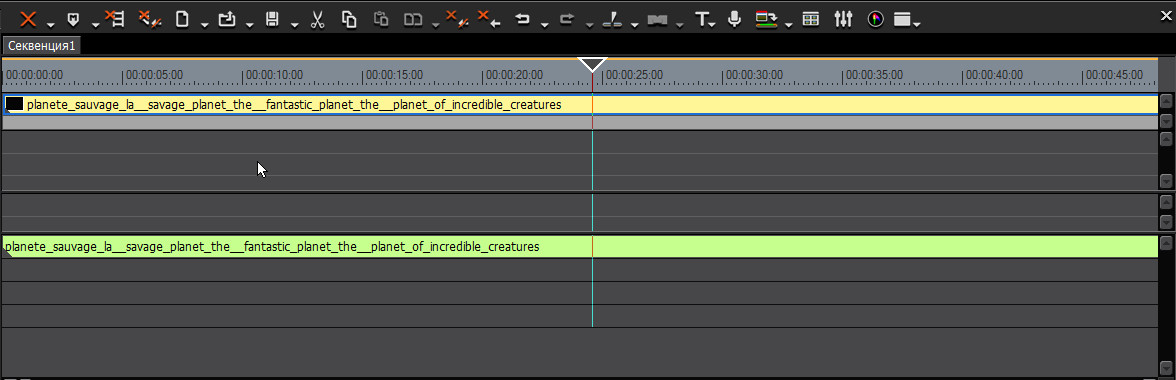The width and height of the screenshot is (1176, 380).
Task: Click the greyed redo arrow icon
Action: tap(567, 19)
